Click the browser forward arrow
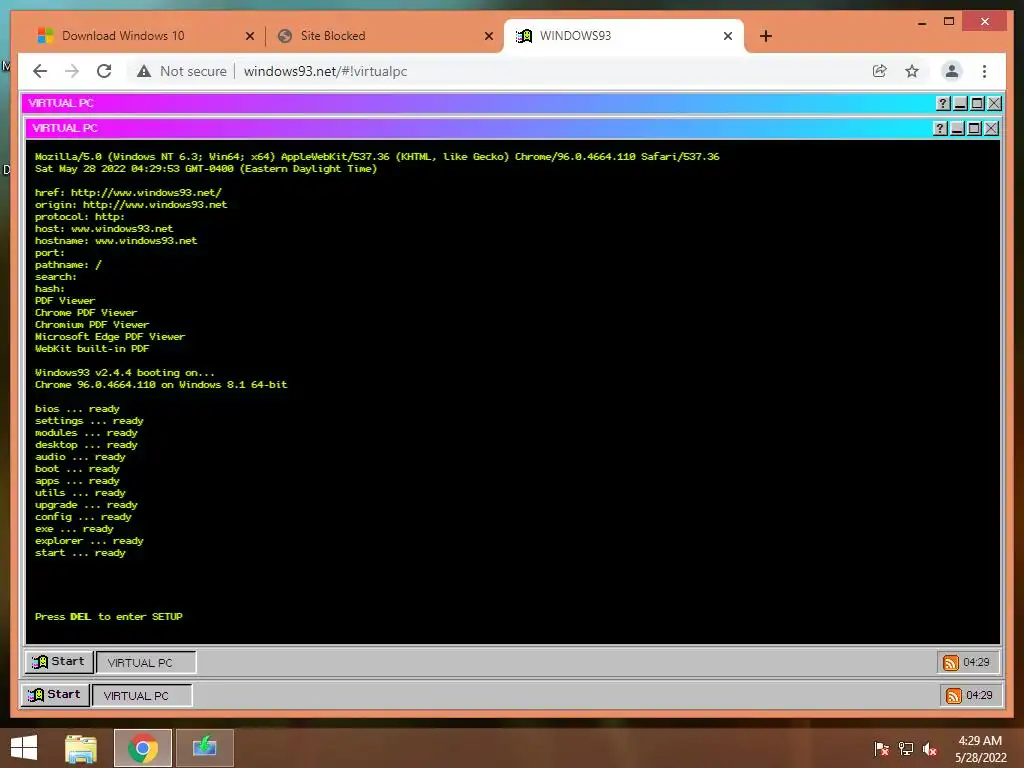The image size is (1024, 768). pos(72,71)
